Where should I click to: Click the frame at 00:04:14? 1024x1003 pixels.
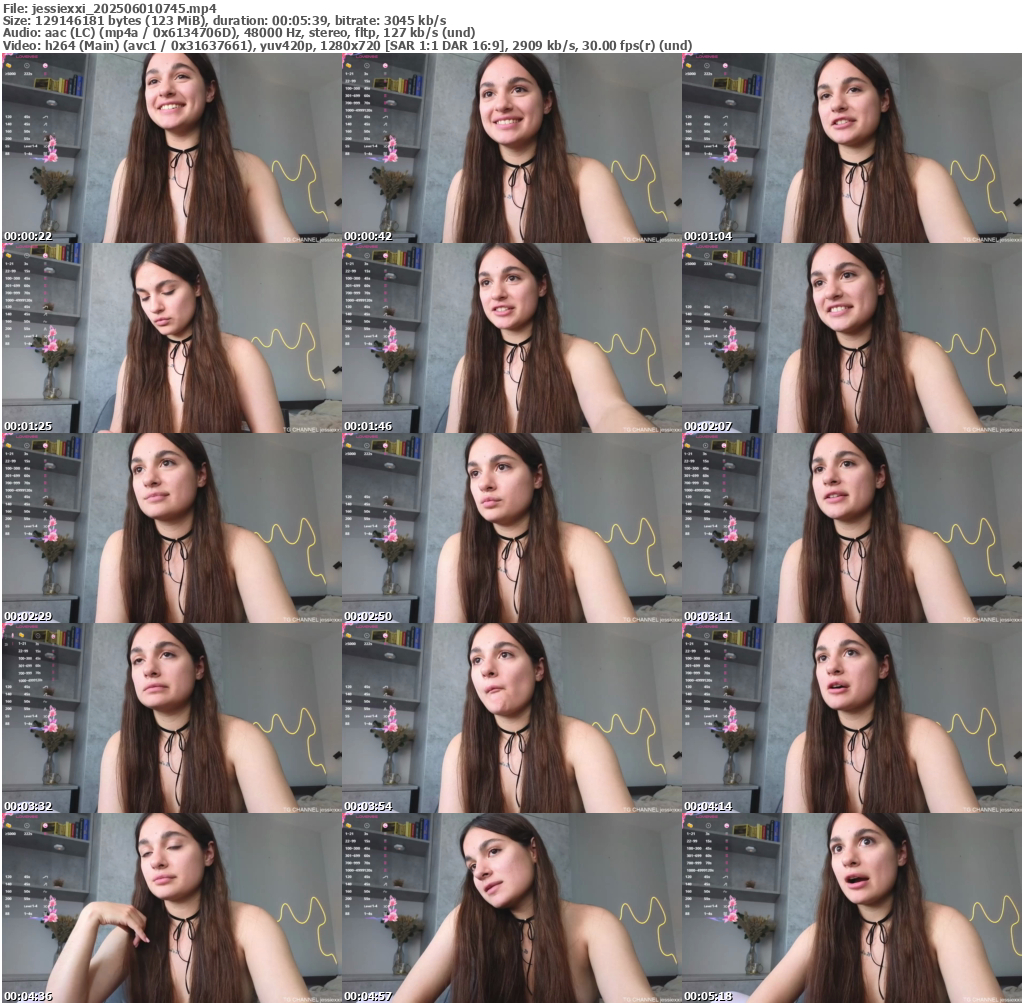pyautogui.click(x=851, y=718)
